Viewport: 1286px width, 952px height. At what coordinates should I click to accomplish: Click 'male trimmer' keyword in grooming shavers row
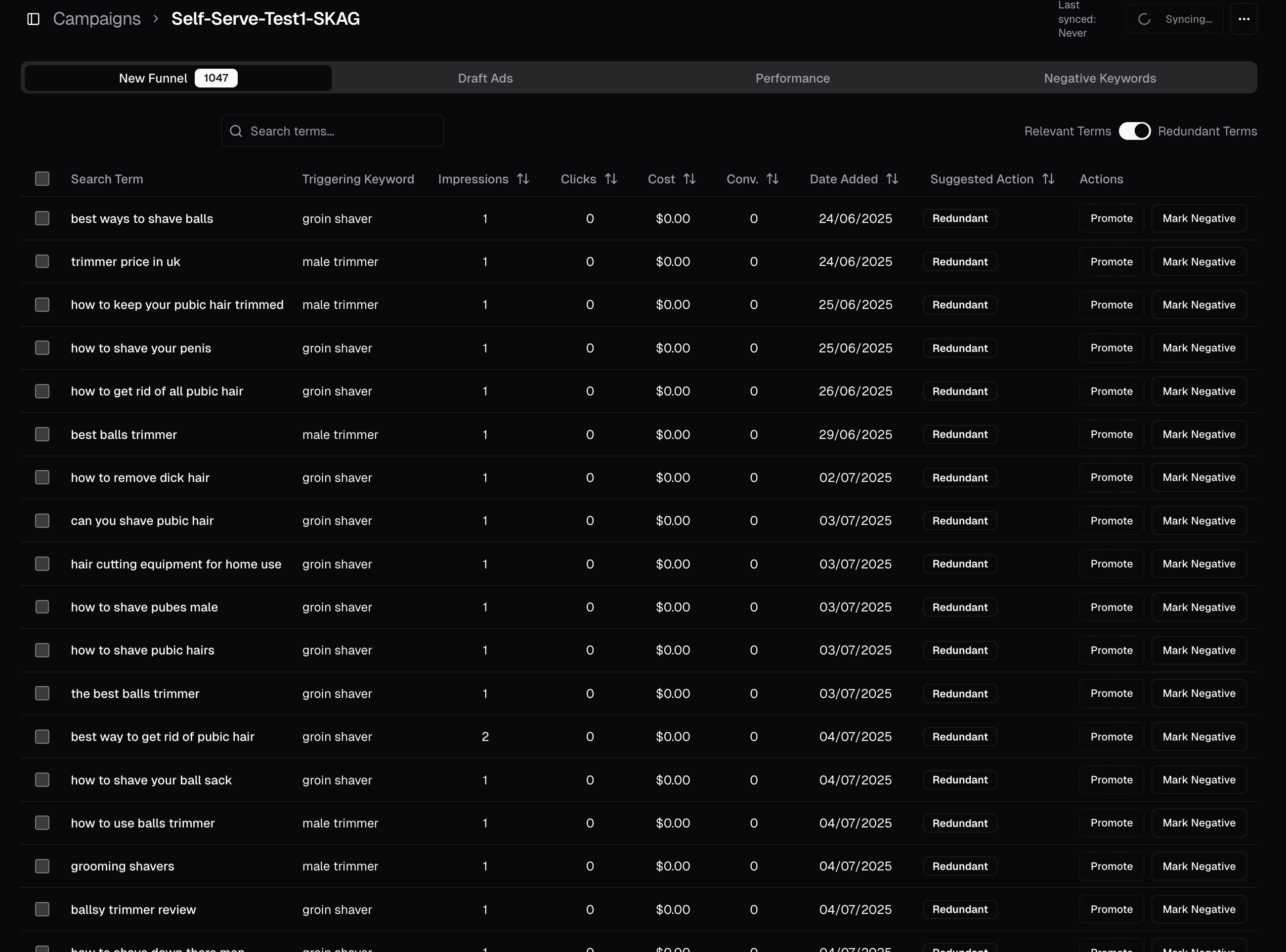tap(340, 866)
